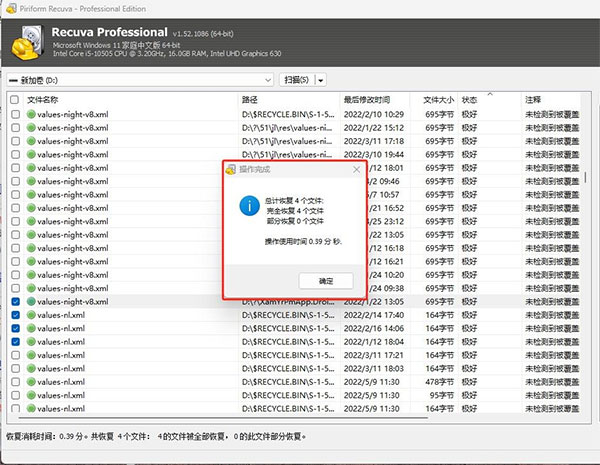This screenshot has width=600, height=465.
Task: Check the row dated 2022/1/22 15:12
Action: (15, 127)
